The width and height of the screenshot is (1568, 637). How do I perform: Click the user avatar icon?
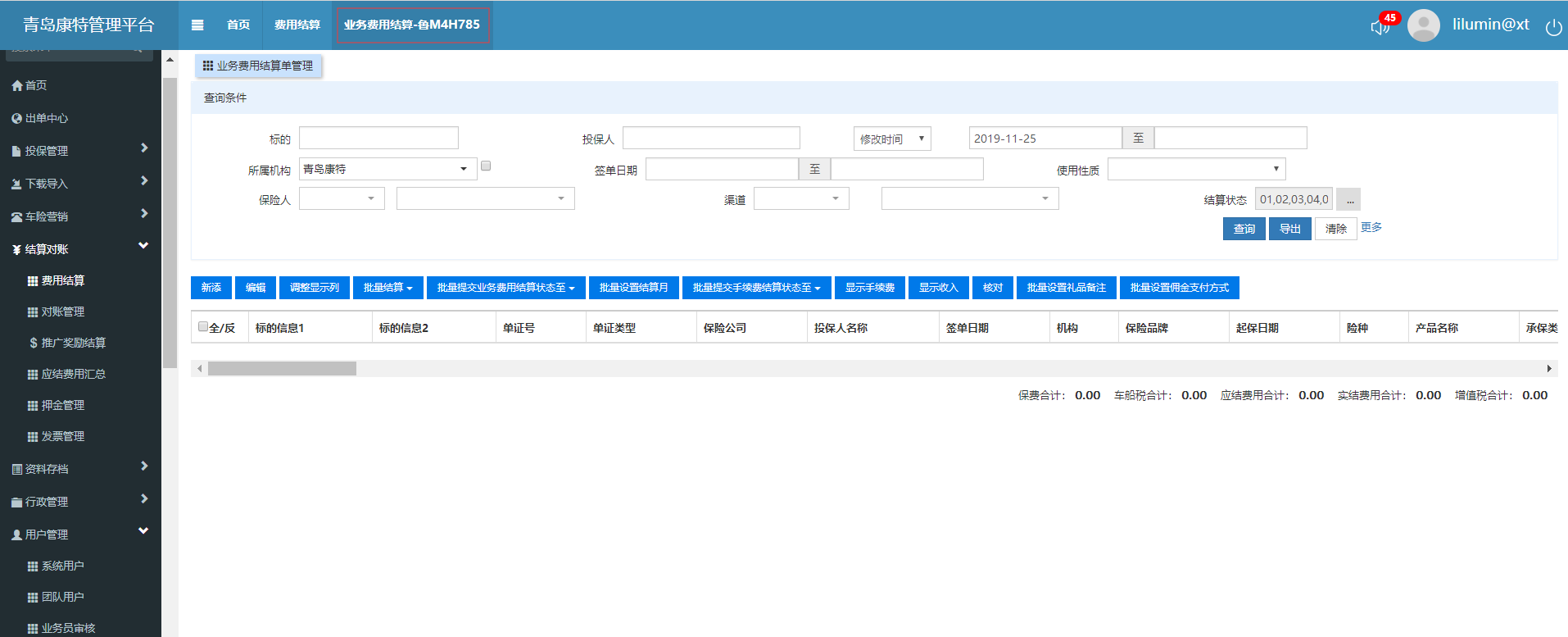pyautogui.click(x=1423, y=25)
